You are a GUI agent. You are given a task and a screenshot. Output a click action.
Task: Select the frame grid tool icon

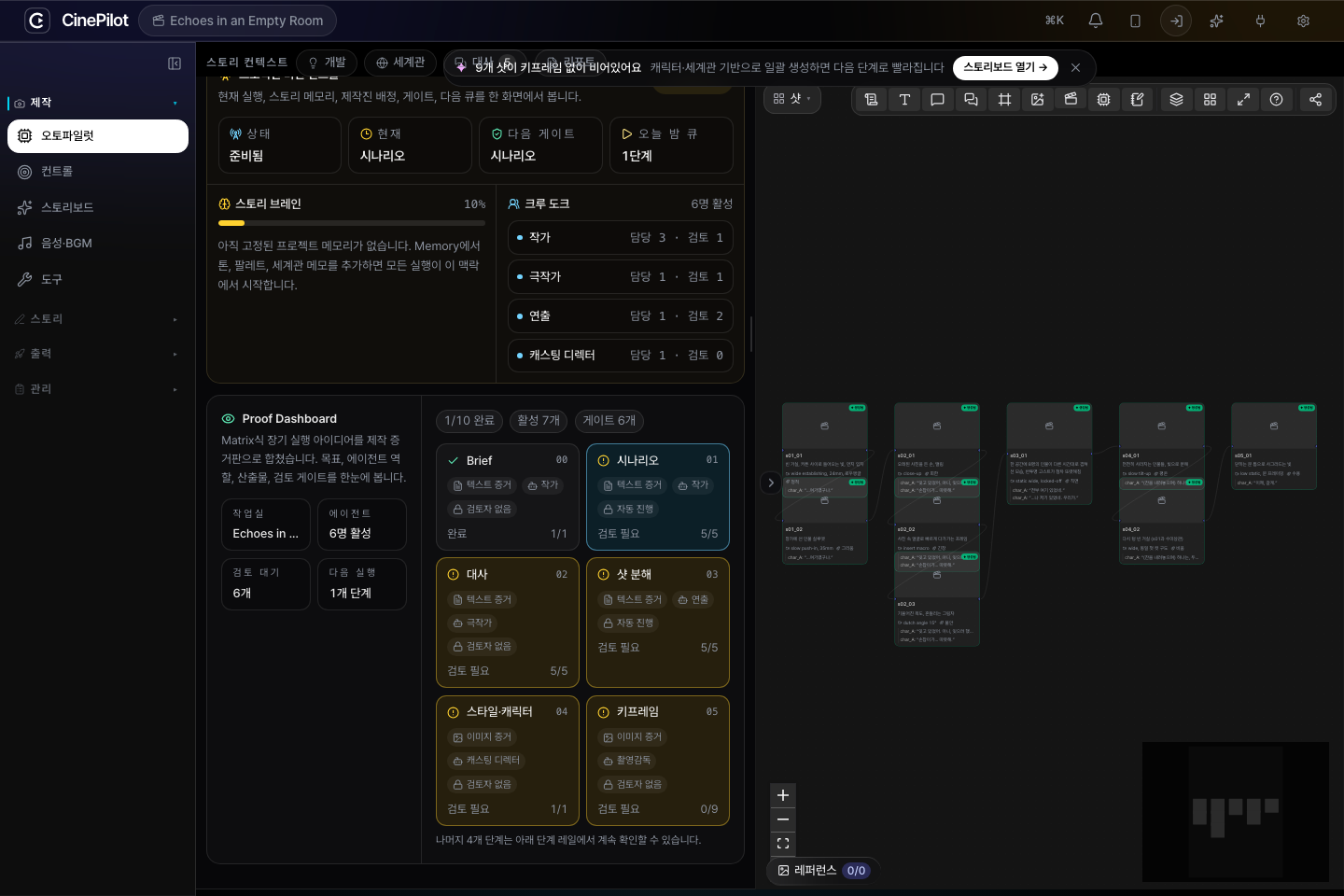1004,99
